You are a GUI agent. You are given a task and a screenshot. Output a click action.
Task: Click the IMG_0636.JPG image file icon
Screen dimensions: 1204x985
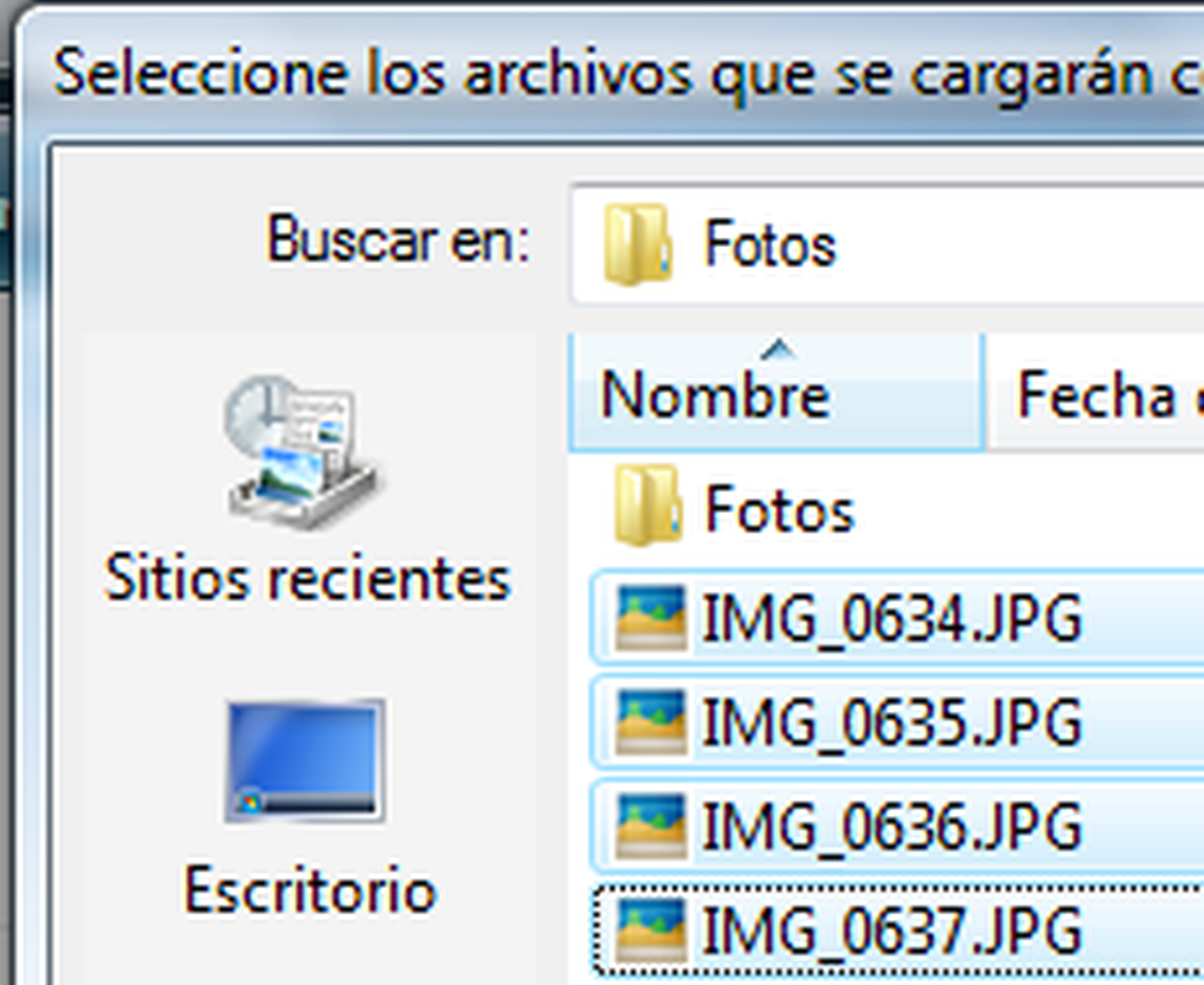(x=651, y=827)
